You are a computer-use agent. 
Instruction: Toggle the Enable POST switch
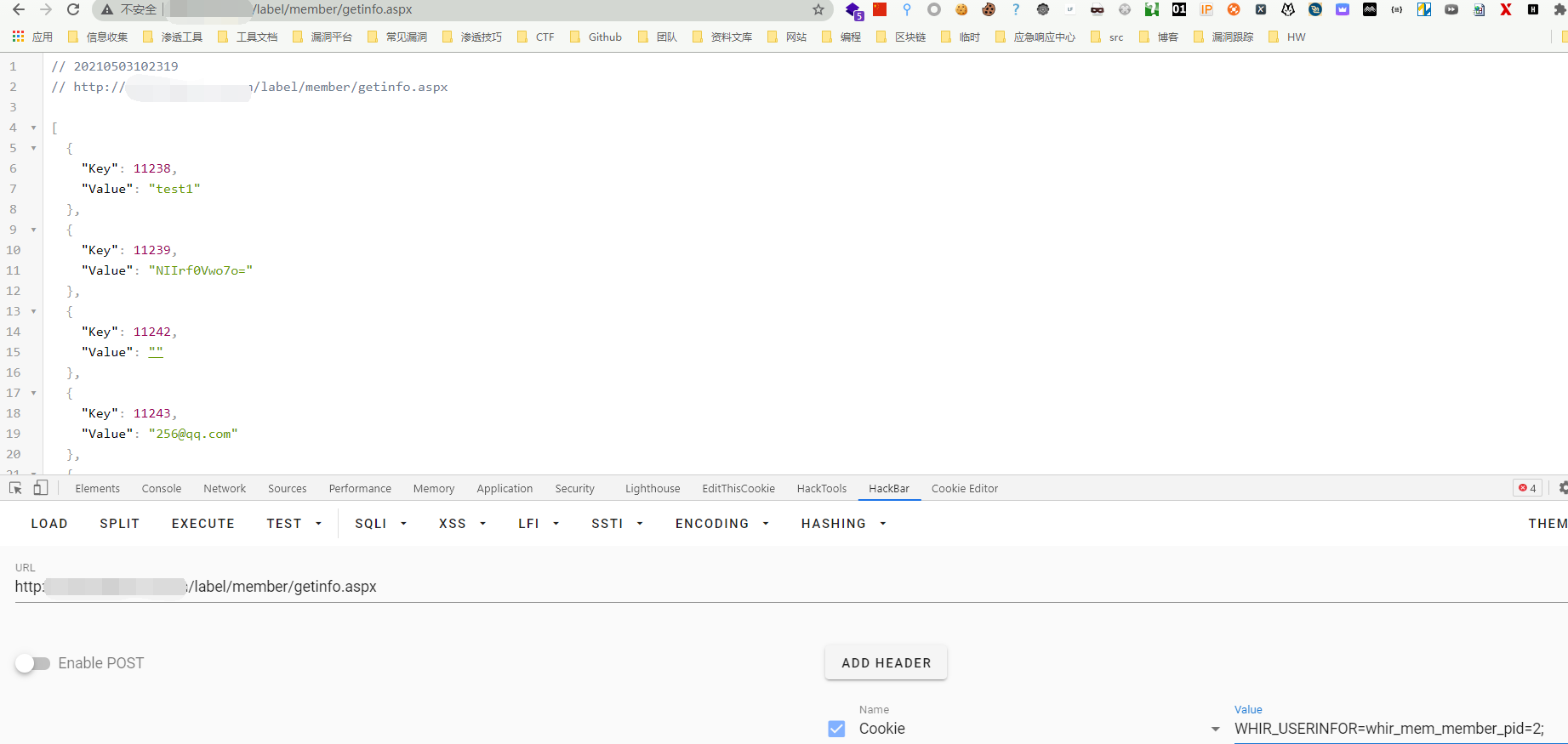[x=33, y=663]
